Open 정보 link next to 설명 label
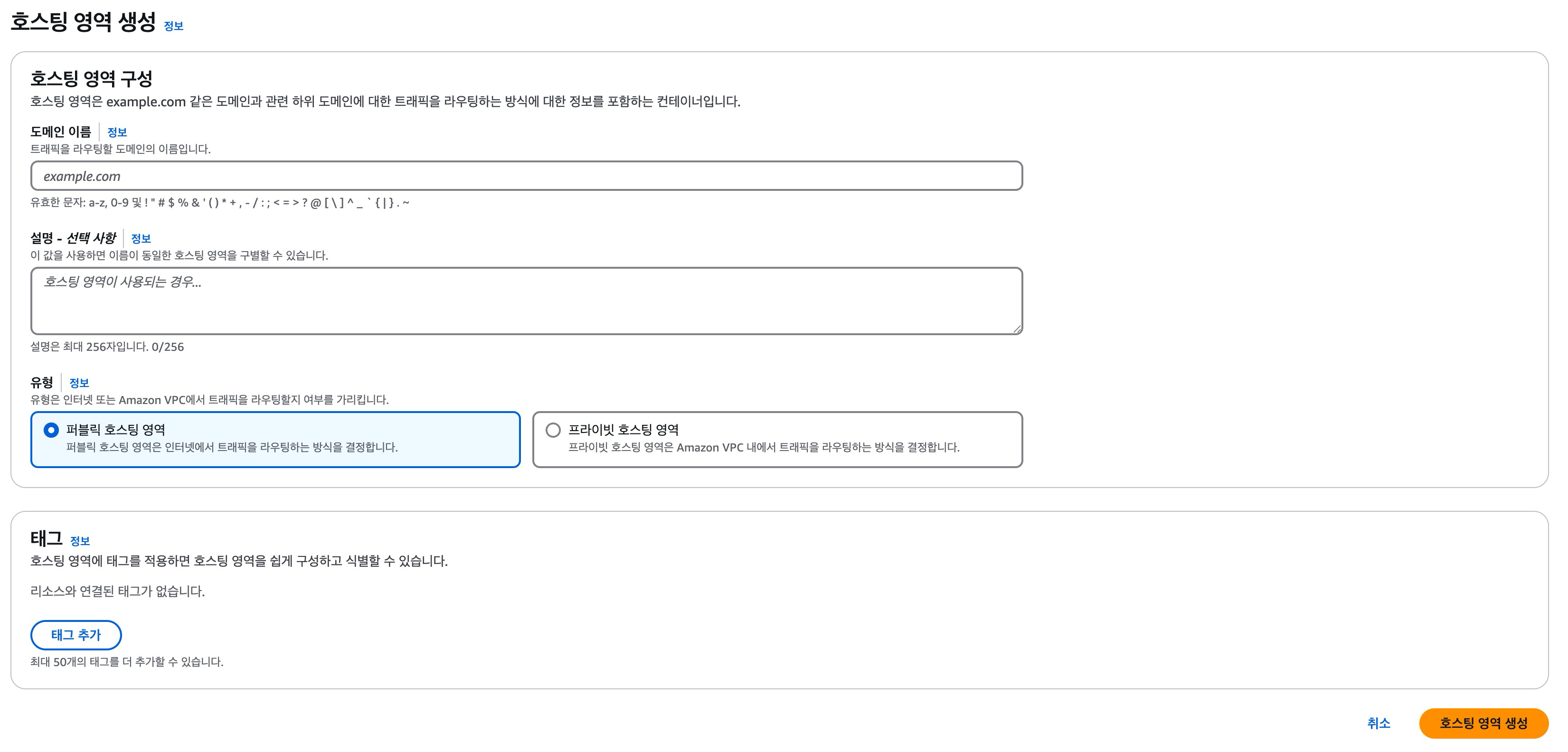 (141, 238)
